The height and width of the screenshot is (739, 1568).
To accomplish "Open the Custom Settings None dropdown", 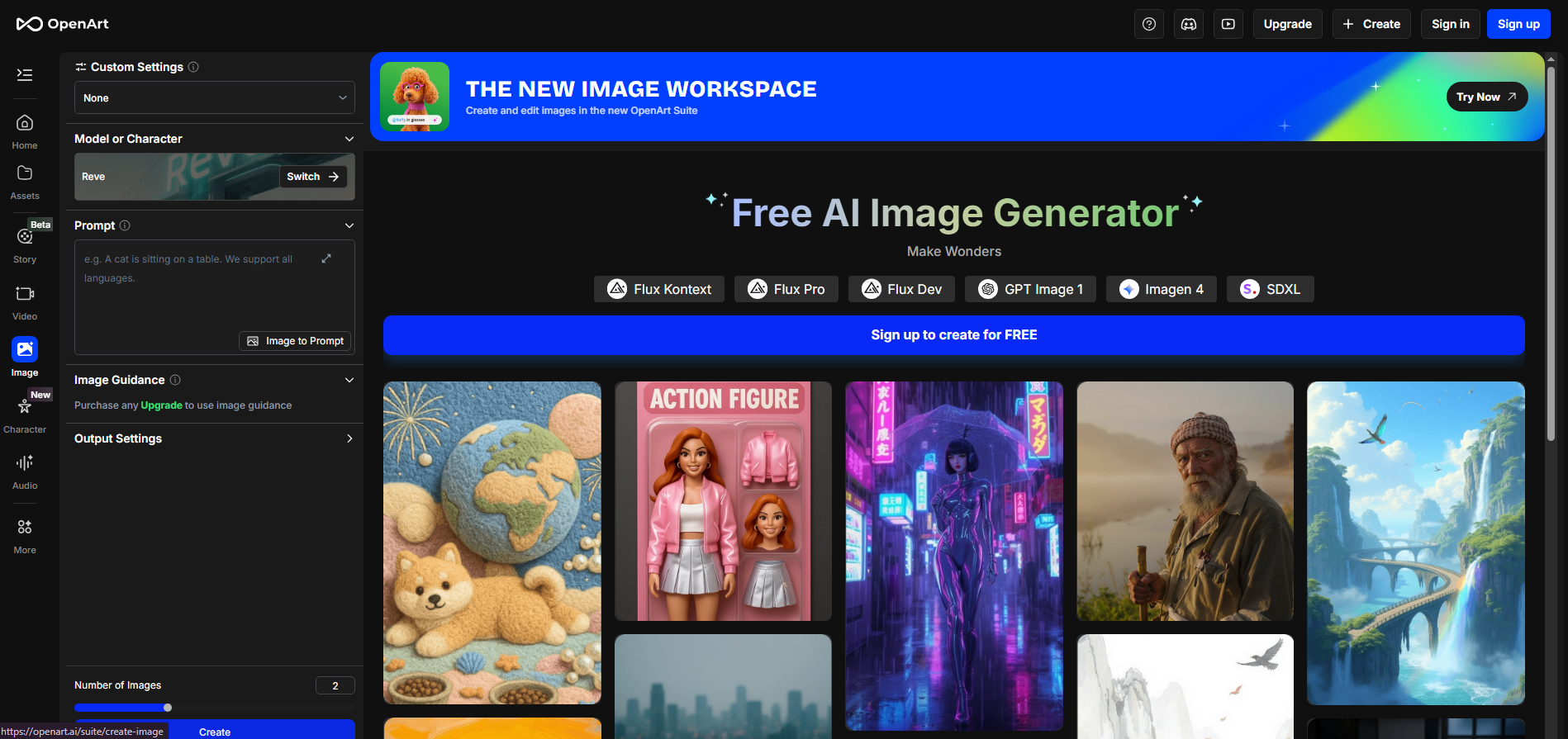I will click(215, 97).
